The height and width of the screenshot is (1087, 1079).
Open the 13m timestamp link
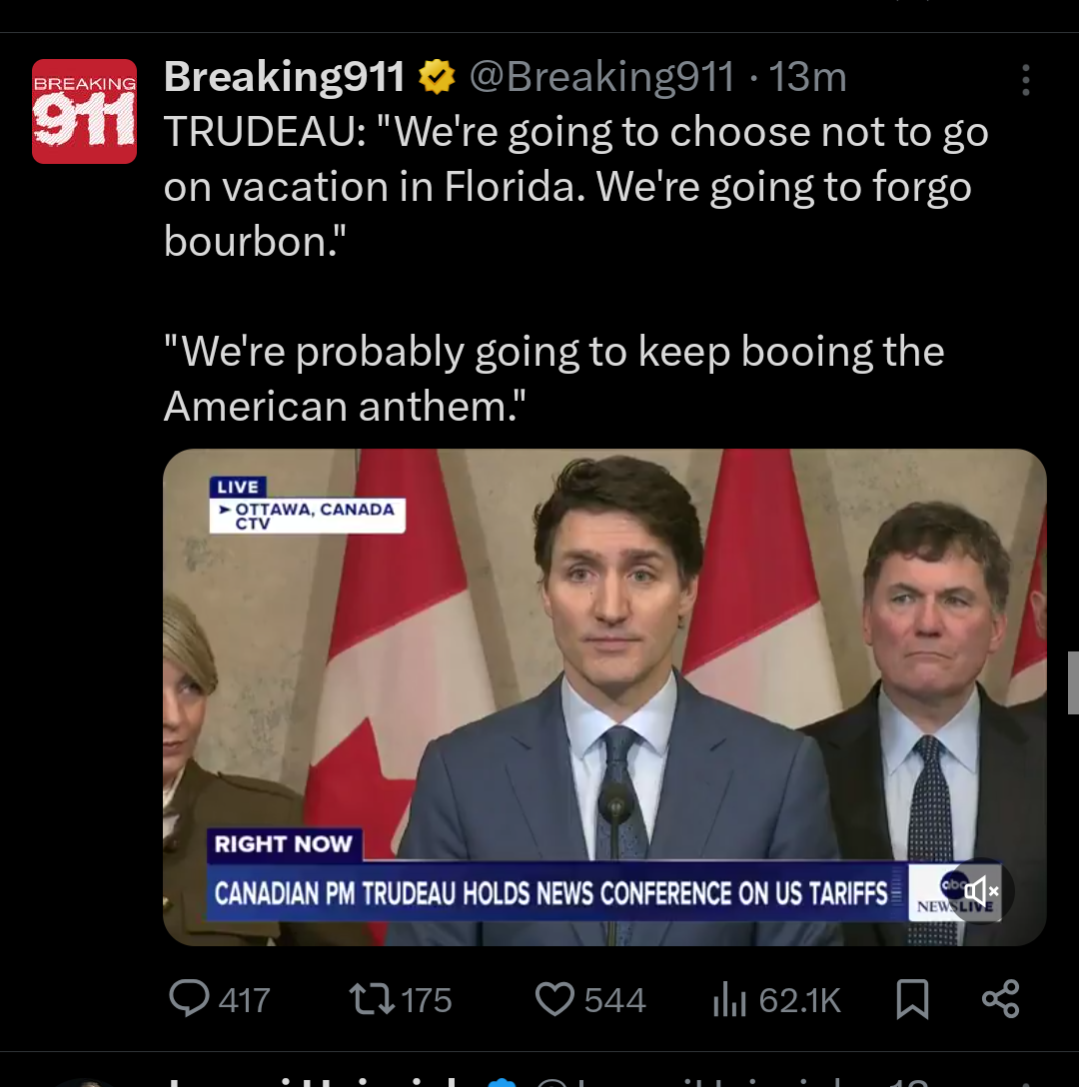(807, 77)
